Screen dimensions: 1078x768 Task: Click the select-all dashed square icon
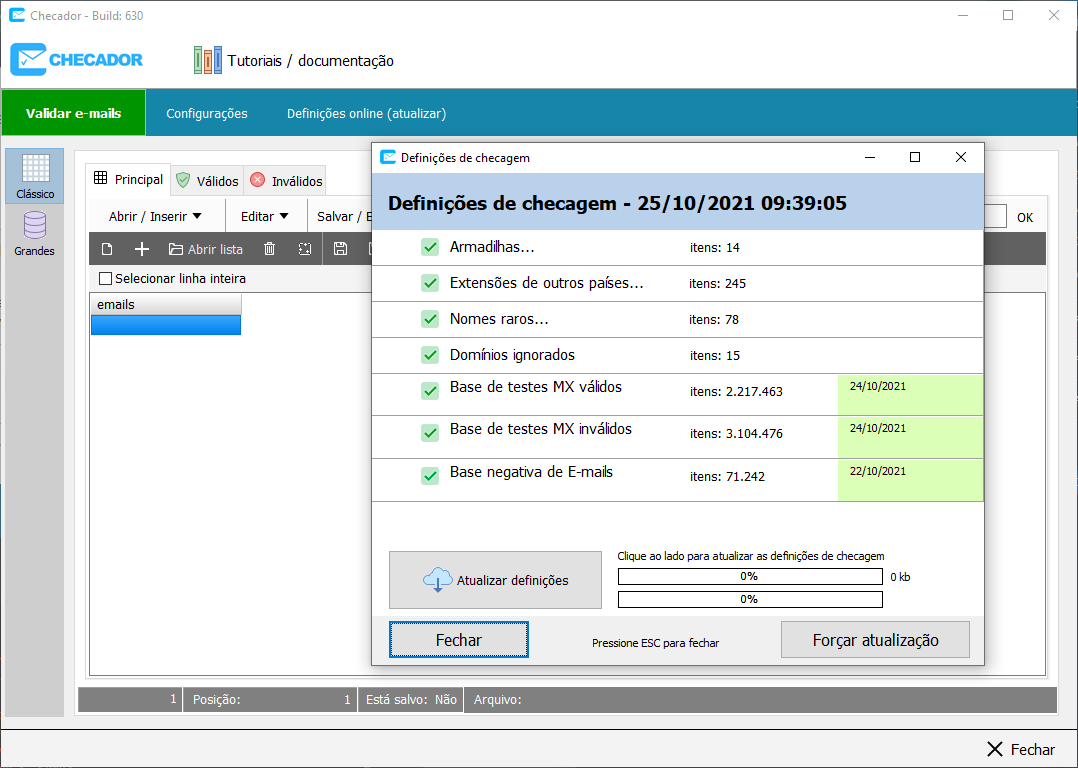tap(305, 249)
